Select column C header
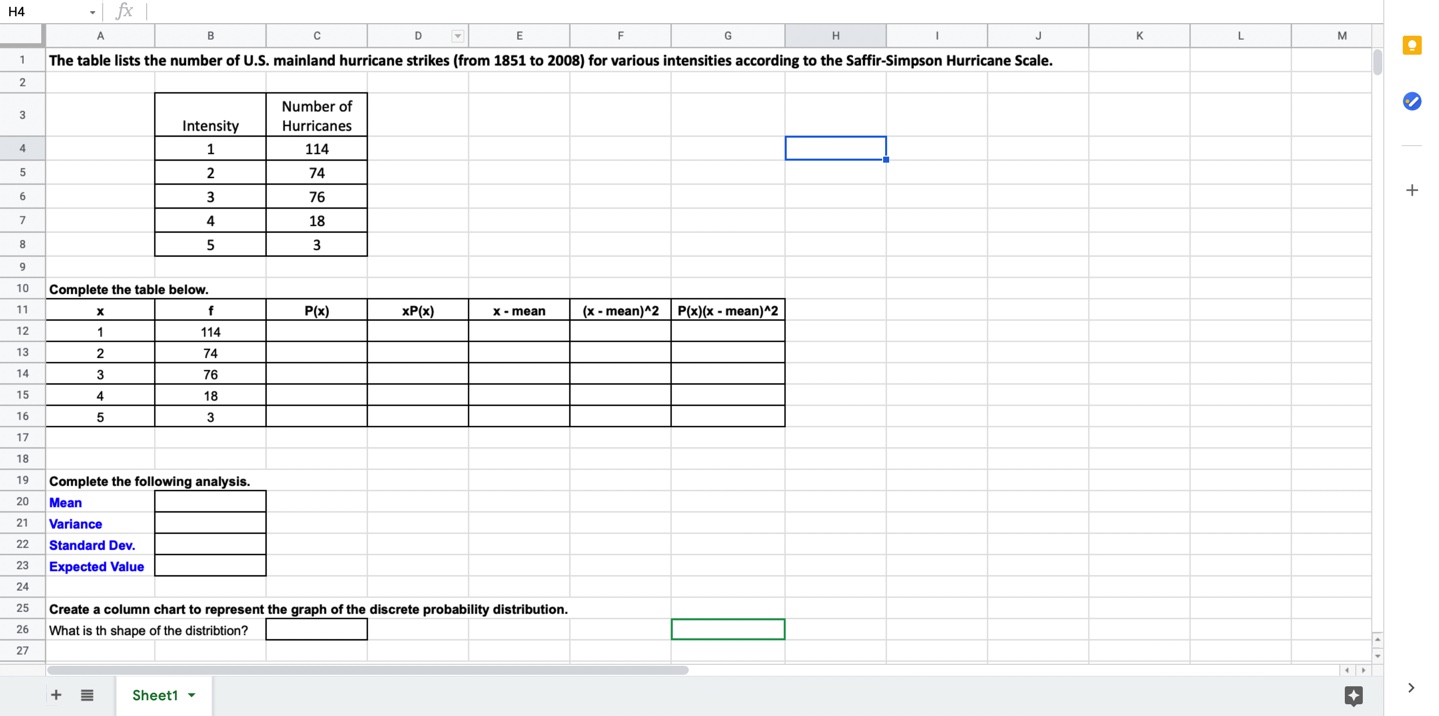Screen dimensions: 1439x716 pos(316,36)
